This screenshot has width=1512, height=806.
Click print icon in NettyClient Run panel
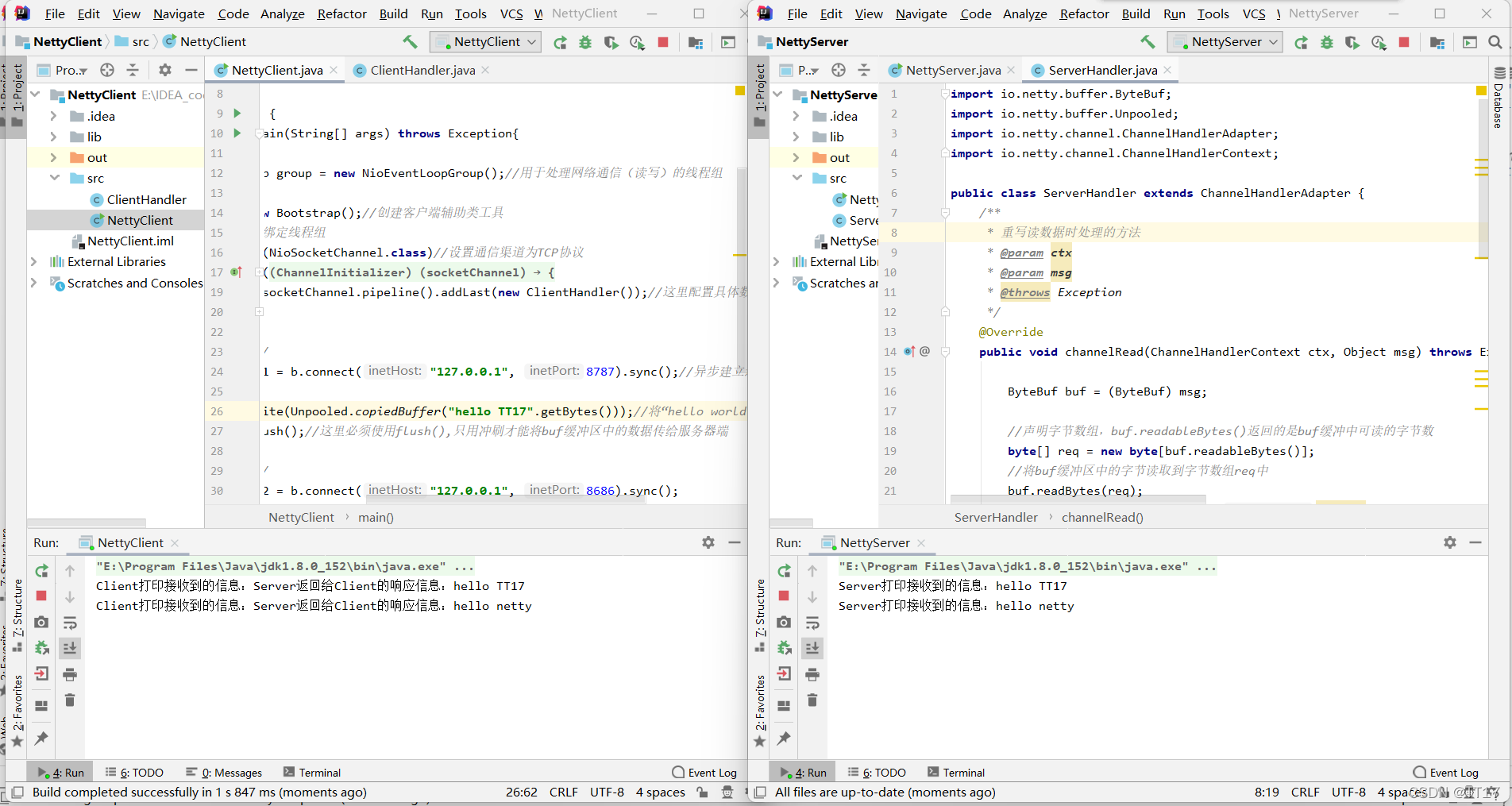click(x=70, y=674)
